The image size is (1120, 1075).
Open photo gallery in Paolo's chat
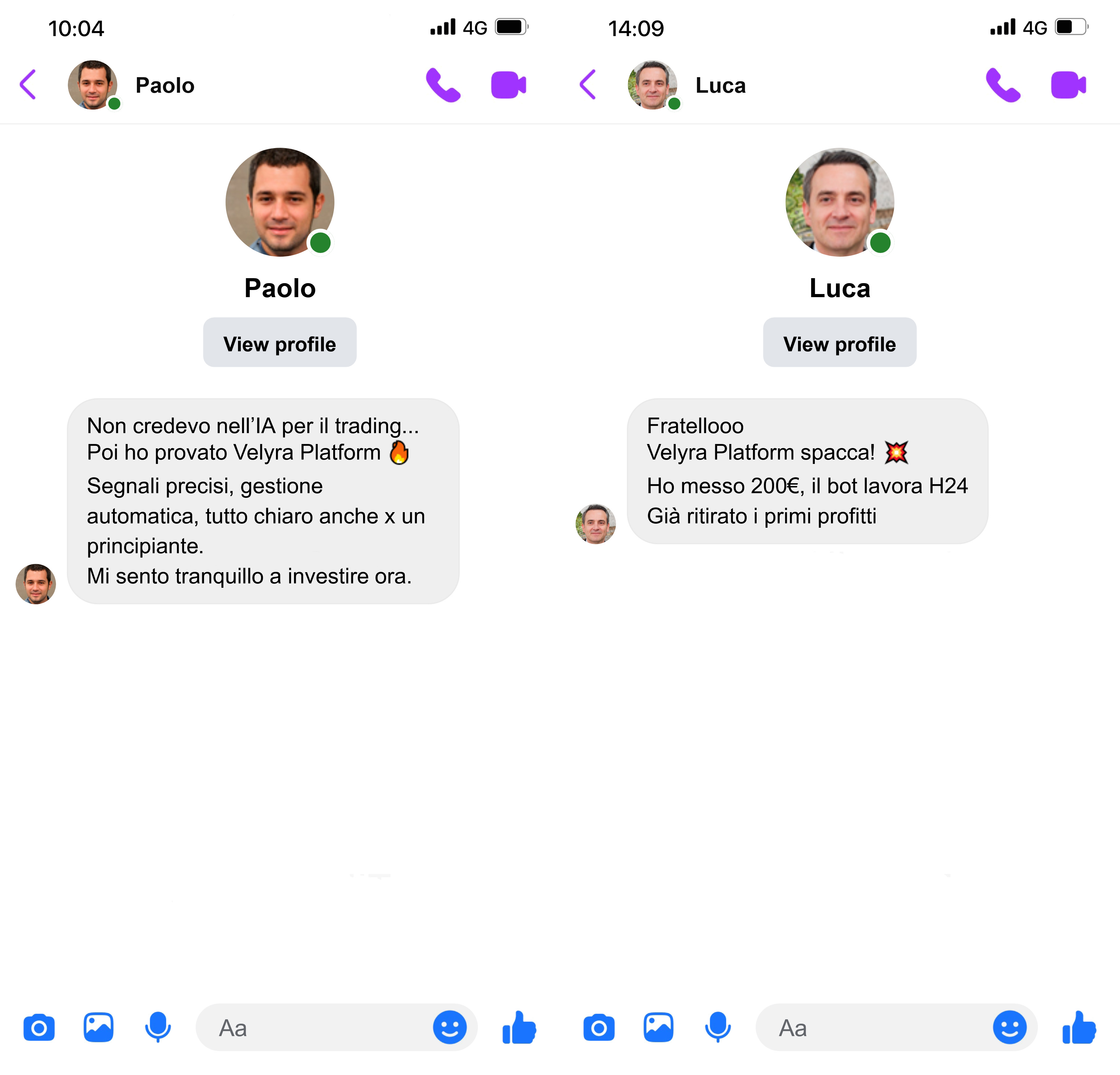(98, 1027)
